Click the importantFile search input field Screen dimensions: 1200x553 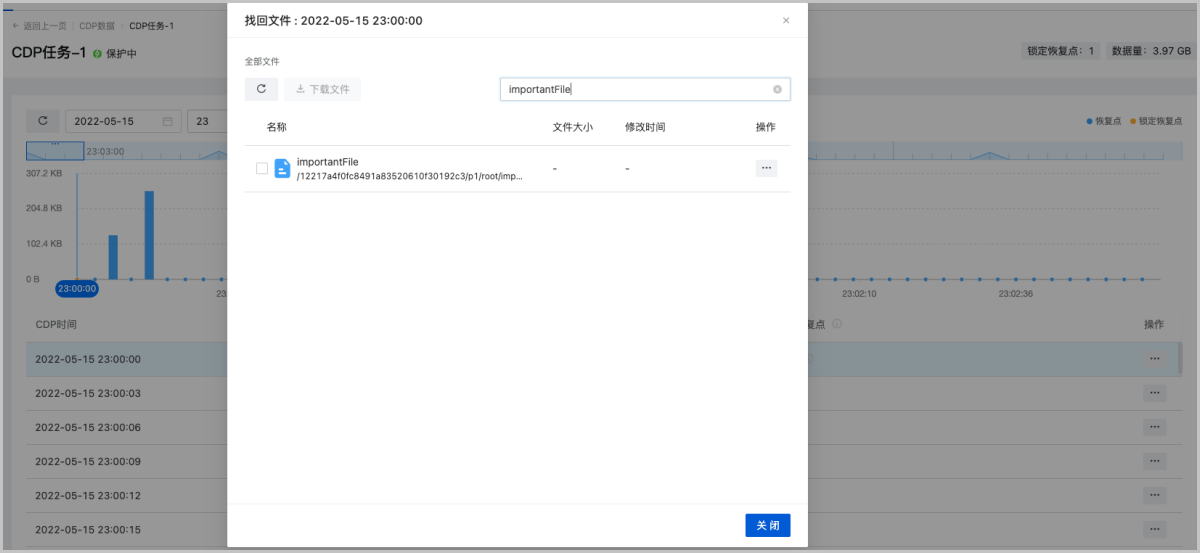coord(635,90)
